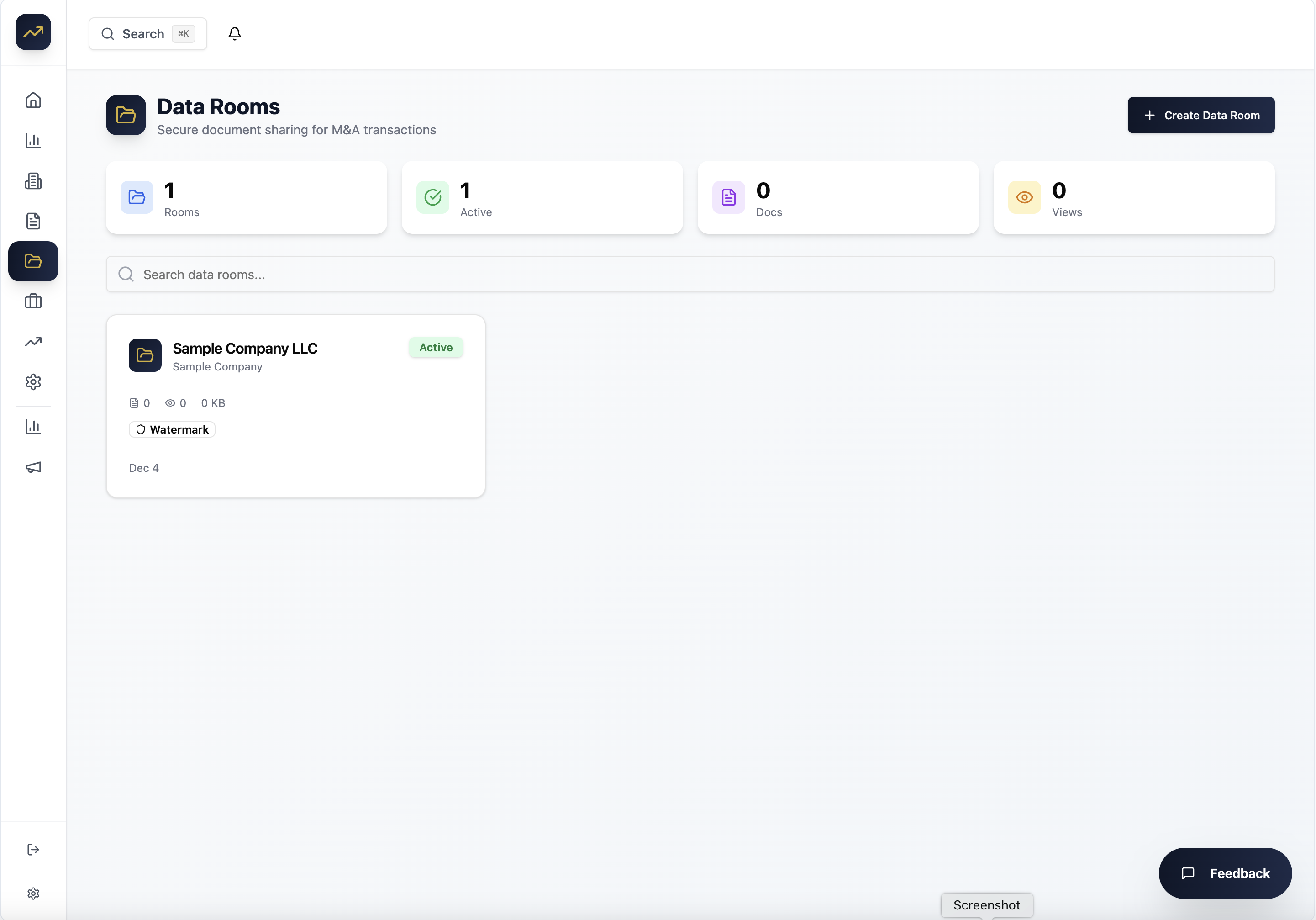
Task: Open the Home dashboard from the sidebar
Action: pos(33,100)
